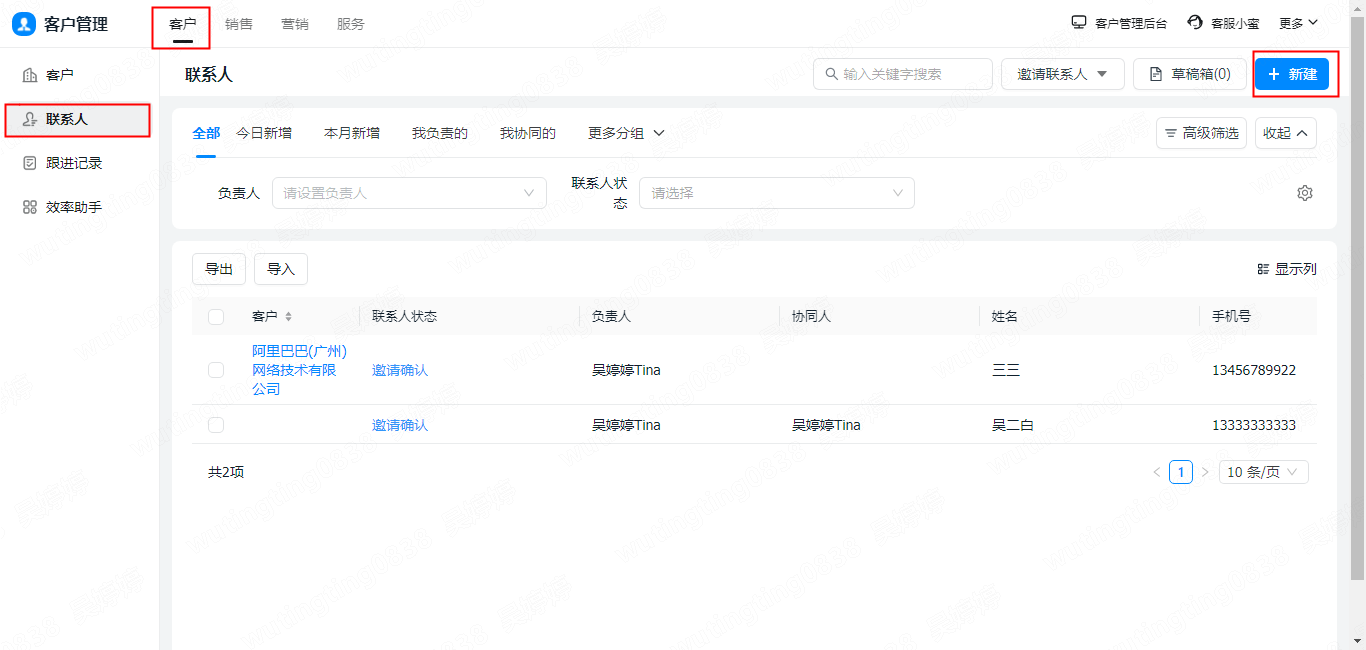Click the 客服小蜜 headset icon

coord(1195,23)
